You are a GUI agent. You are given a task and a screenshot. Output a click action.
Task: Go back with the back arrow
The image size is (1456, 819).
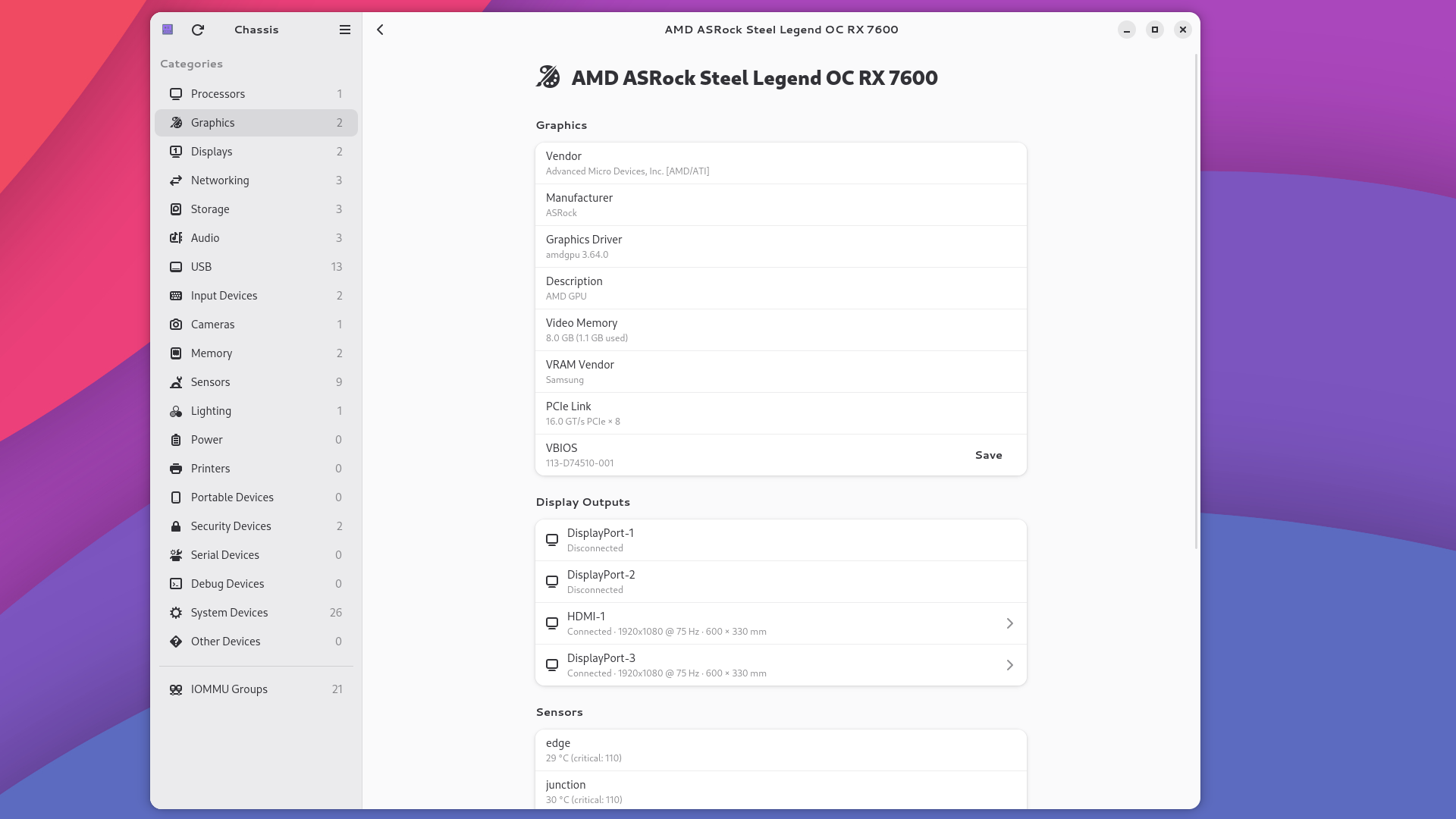click(381, 30)
